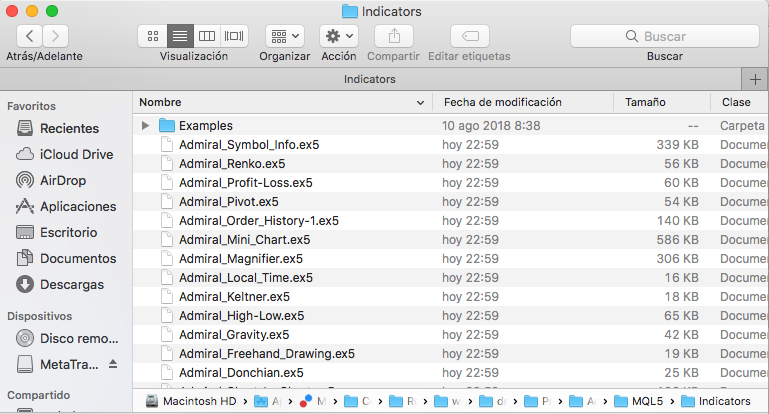Click the 140 KB size cell
Screen dimensions: 769x414
tap(677, 221)
